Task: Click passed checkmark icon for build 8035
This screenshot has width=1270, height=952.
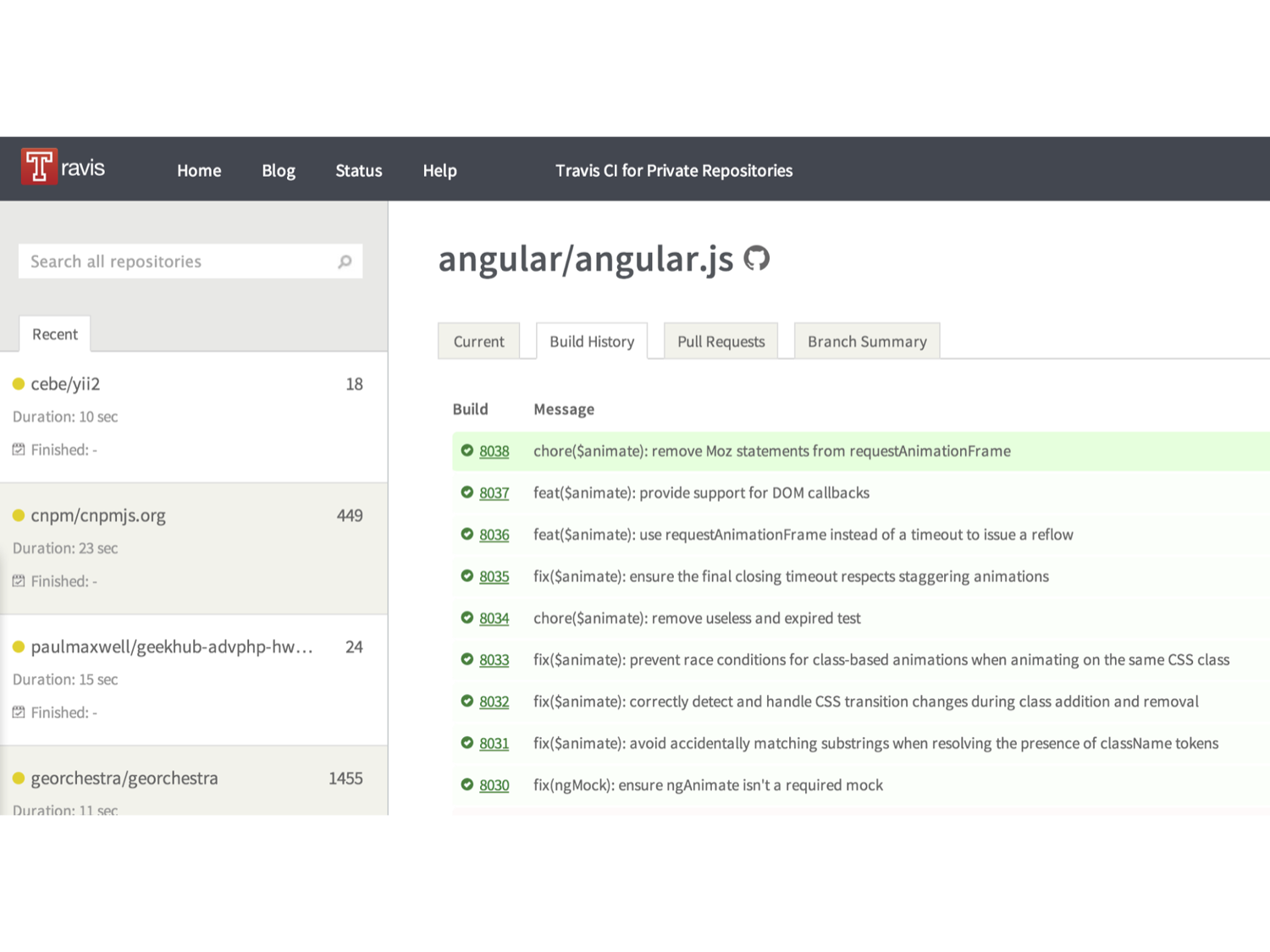Action: (x=467, y=575)
